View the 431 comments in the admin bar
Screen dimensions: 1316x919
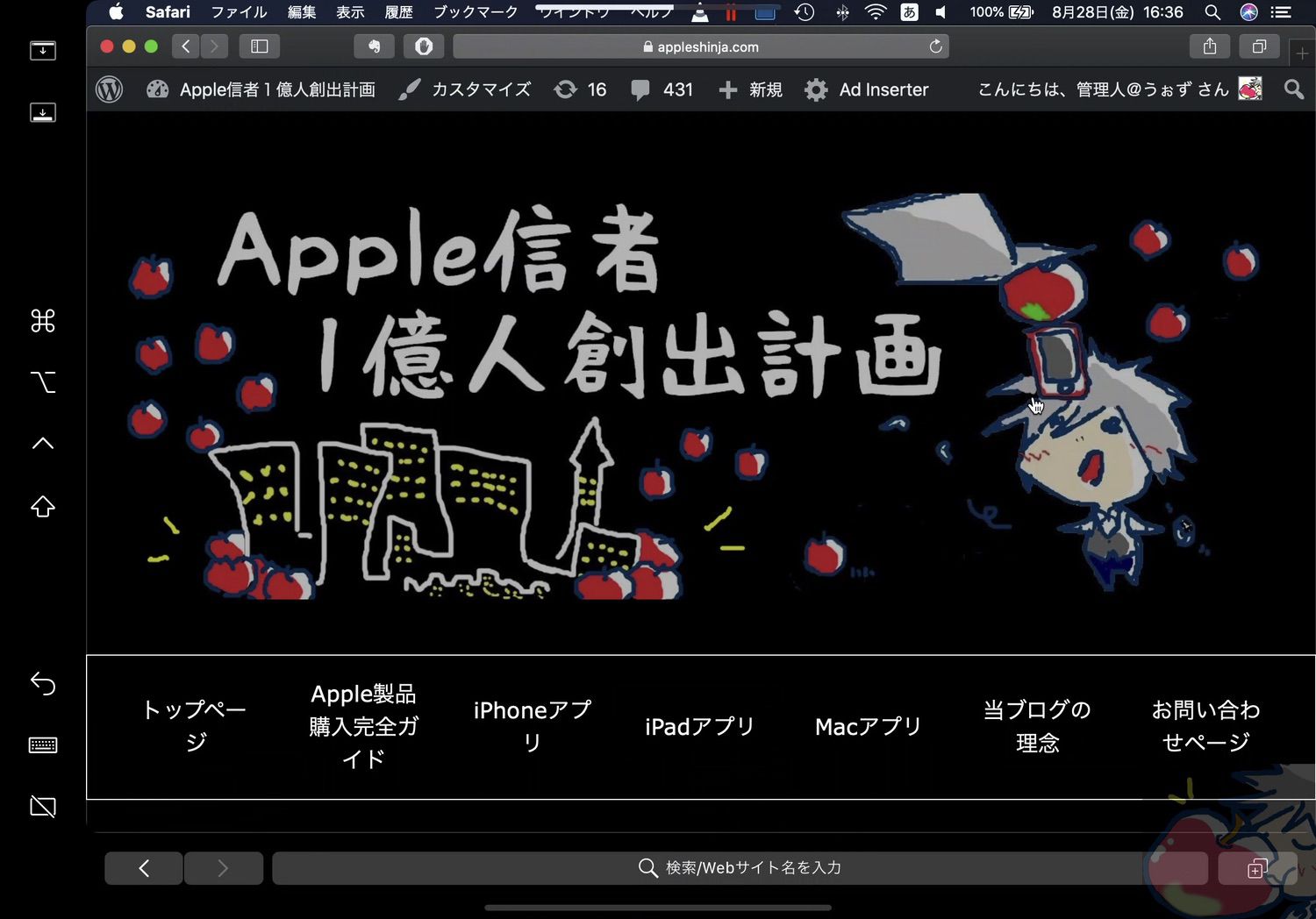[x=662, y=89]
